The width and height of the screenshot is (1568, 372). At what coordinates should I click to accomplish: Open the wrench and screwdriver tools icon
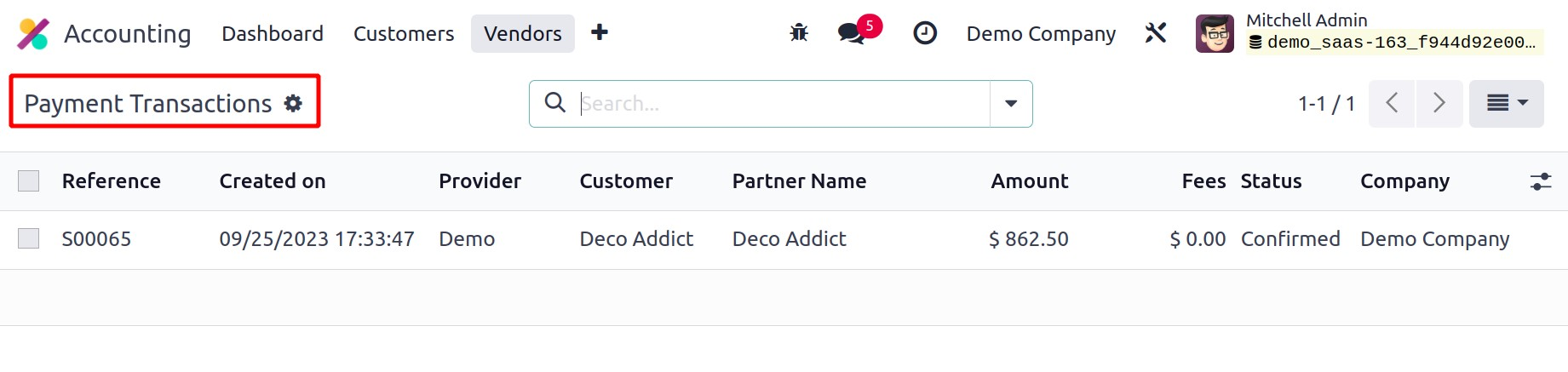coord(1156,33)
